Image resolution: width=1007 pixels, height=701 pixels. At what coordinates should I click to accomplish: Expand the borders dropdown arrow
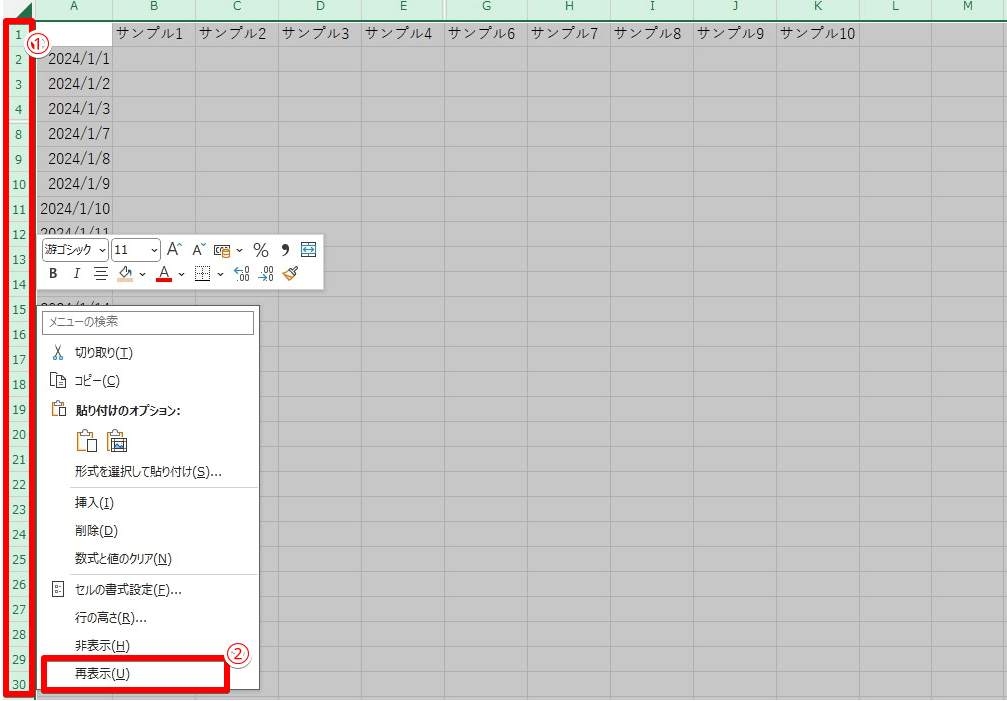220,274
